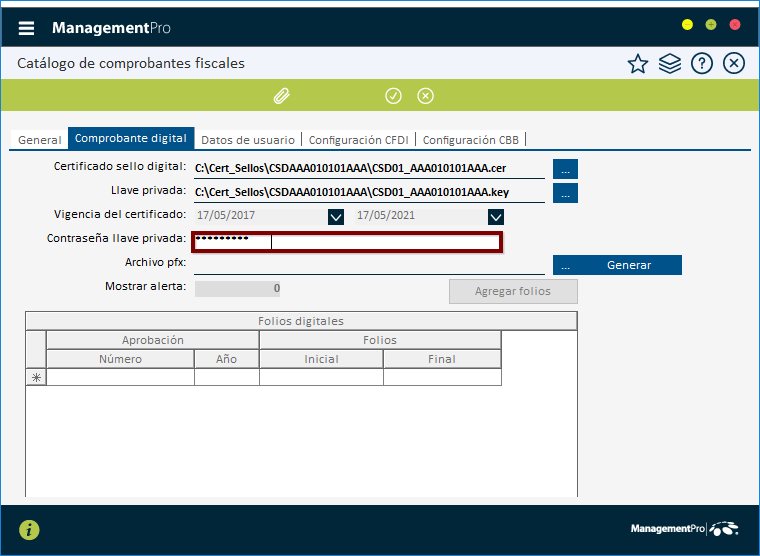Click the Agregar folios button
The width and height of the screenshot is (760, 556).
coord(513,291)
